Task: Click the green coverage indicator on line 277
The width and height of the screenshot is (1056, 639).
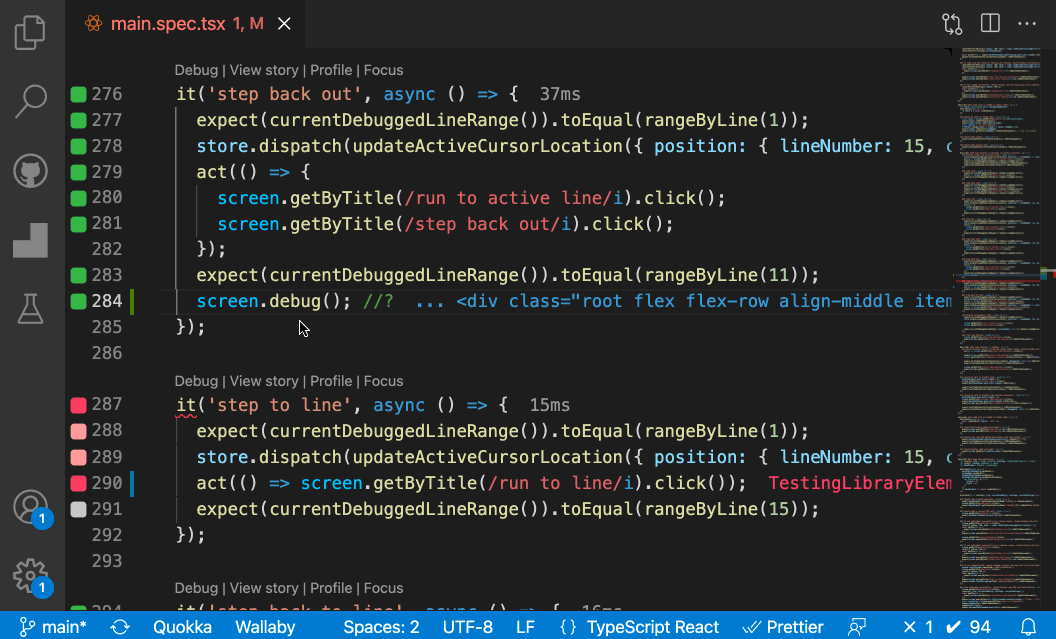Action: coord(78,120)
